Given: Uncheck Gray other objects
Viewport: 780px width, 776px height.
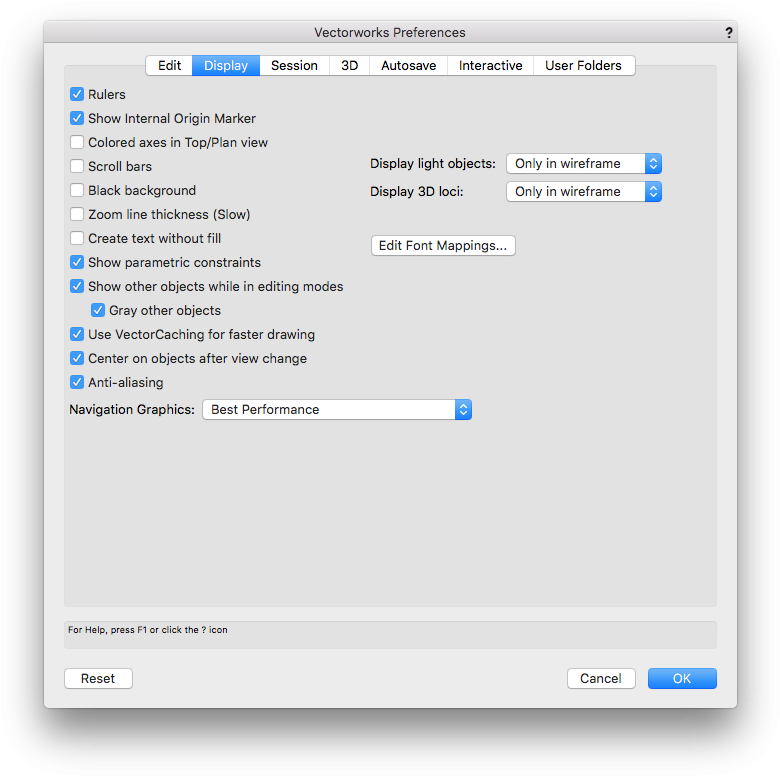Looking at the screenshot, I should click(x=98, y=310).
